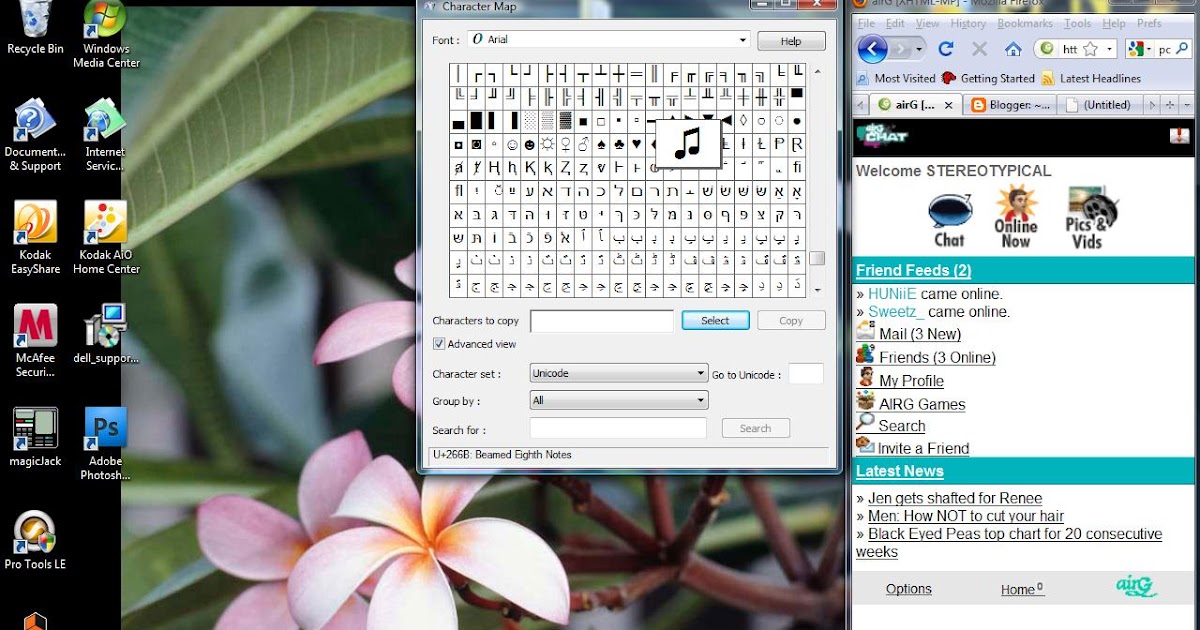Viewport: 1200px width, 630px height.
Task: Focus the Characters to copy field
Action: click(x=602, y=321)
